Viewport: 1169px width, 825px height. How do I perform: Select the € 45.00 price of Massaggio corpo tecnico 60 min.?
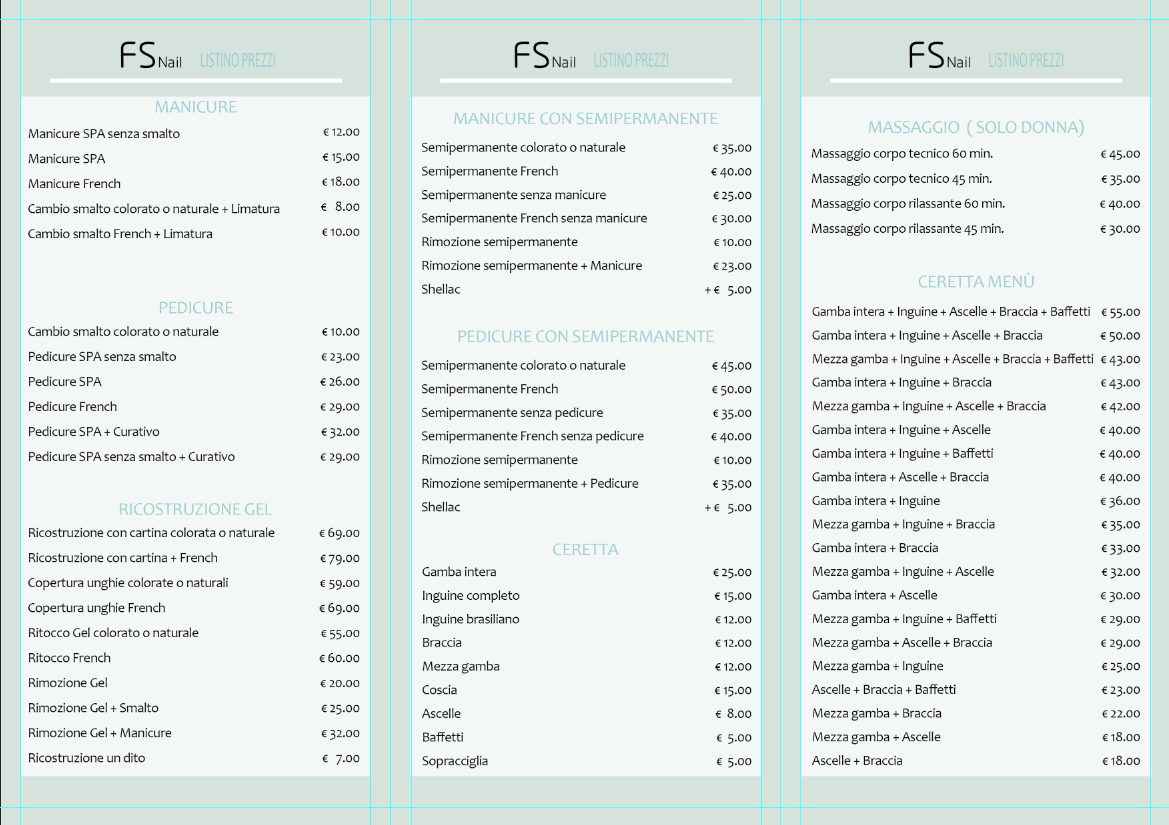(1120, 154)
